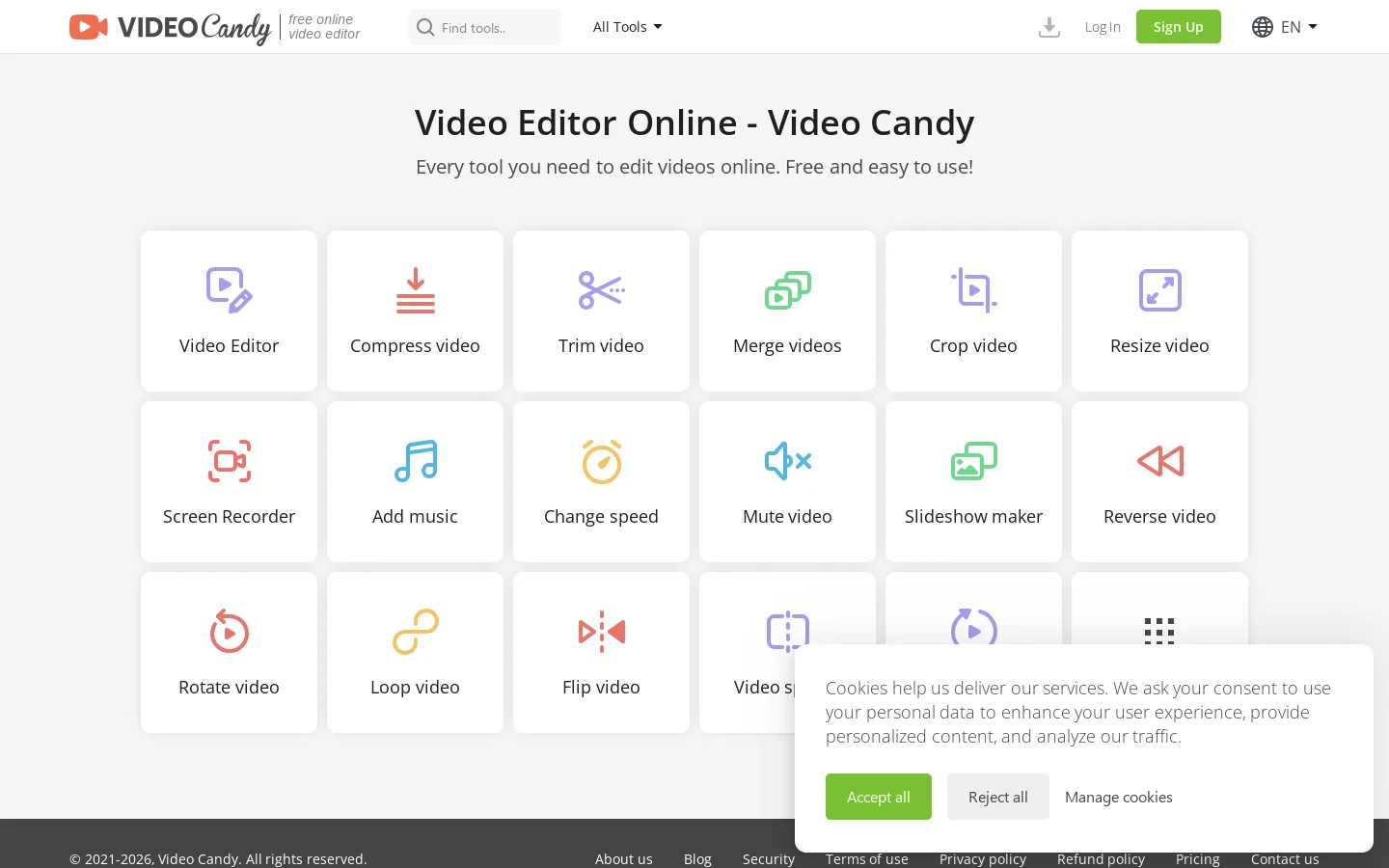Click the globe language icon

(x=1262, y=27)
